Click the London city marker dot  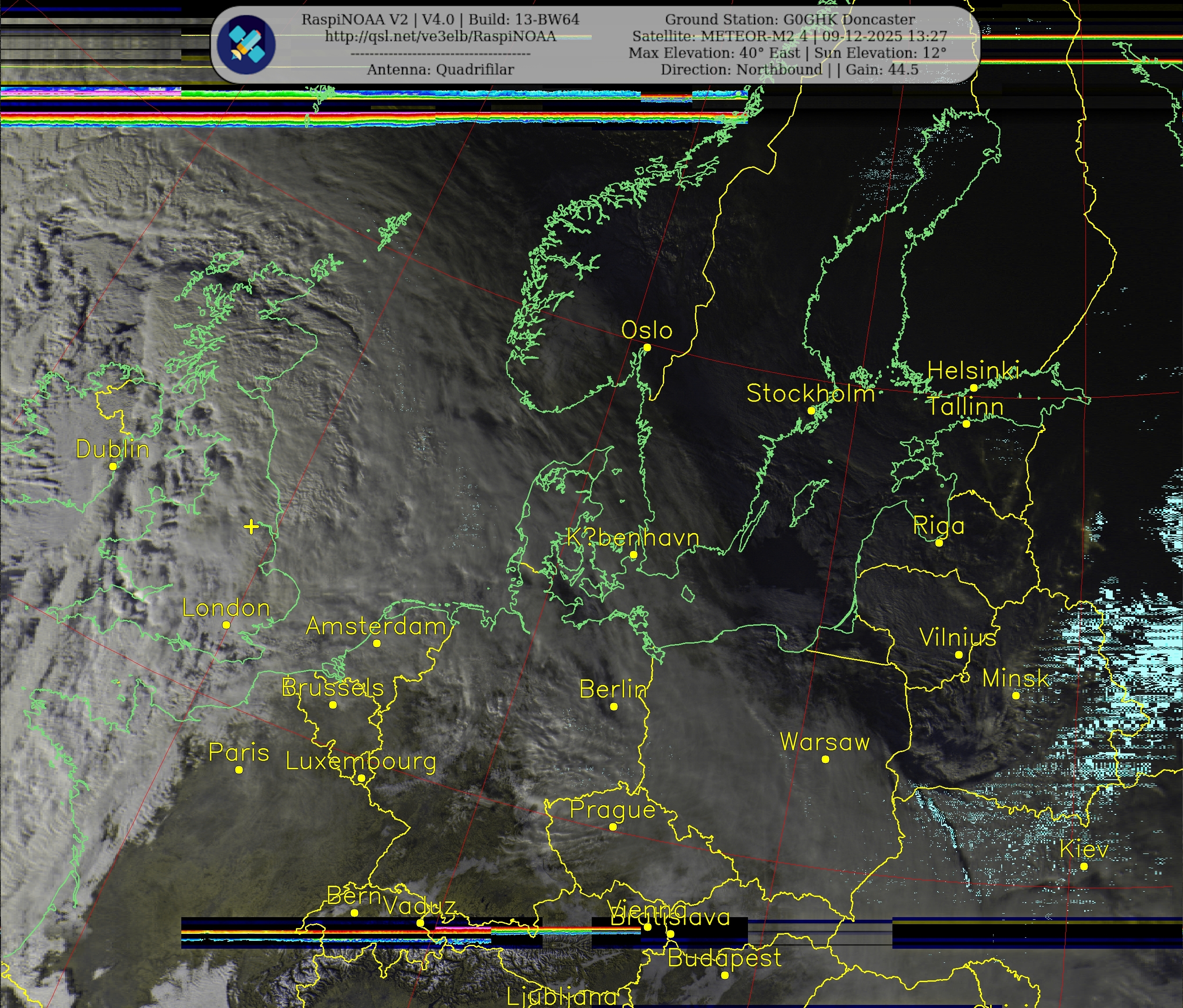tap(226, 625)
